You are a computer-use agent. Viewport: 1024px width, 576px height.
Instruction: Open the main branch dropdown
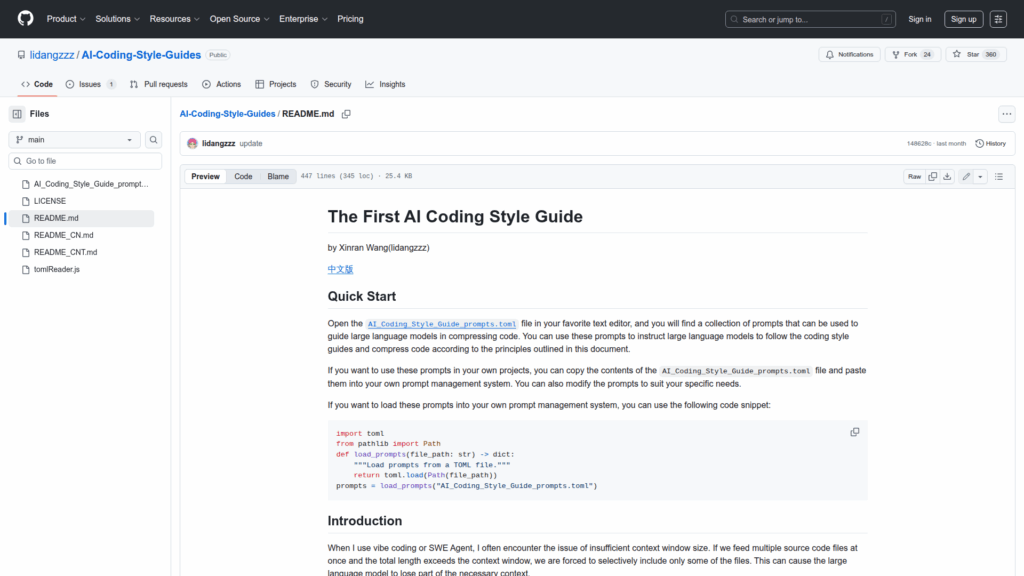(75, 140)
